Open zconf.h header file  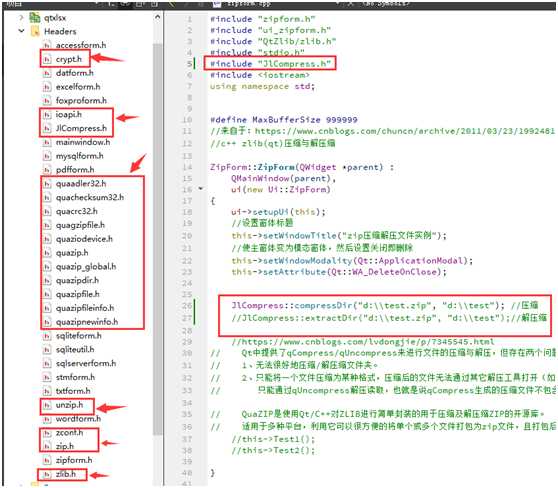click(x=69, y=433)
